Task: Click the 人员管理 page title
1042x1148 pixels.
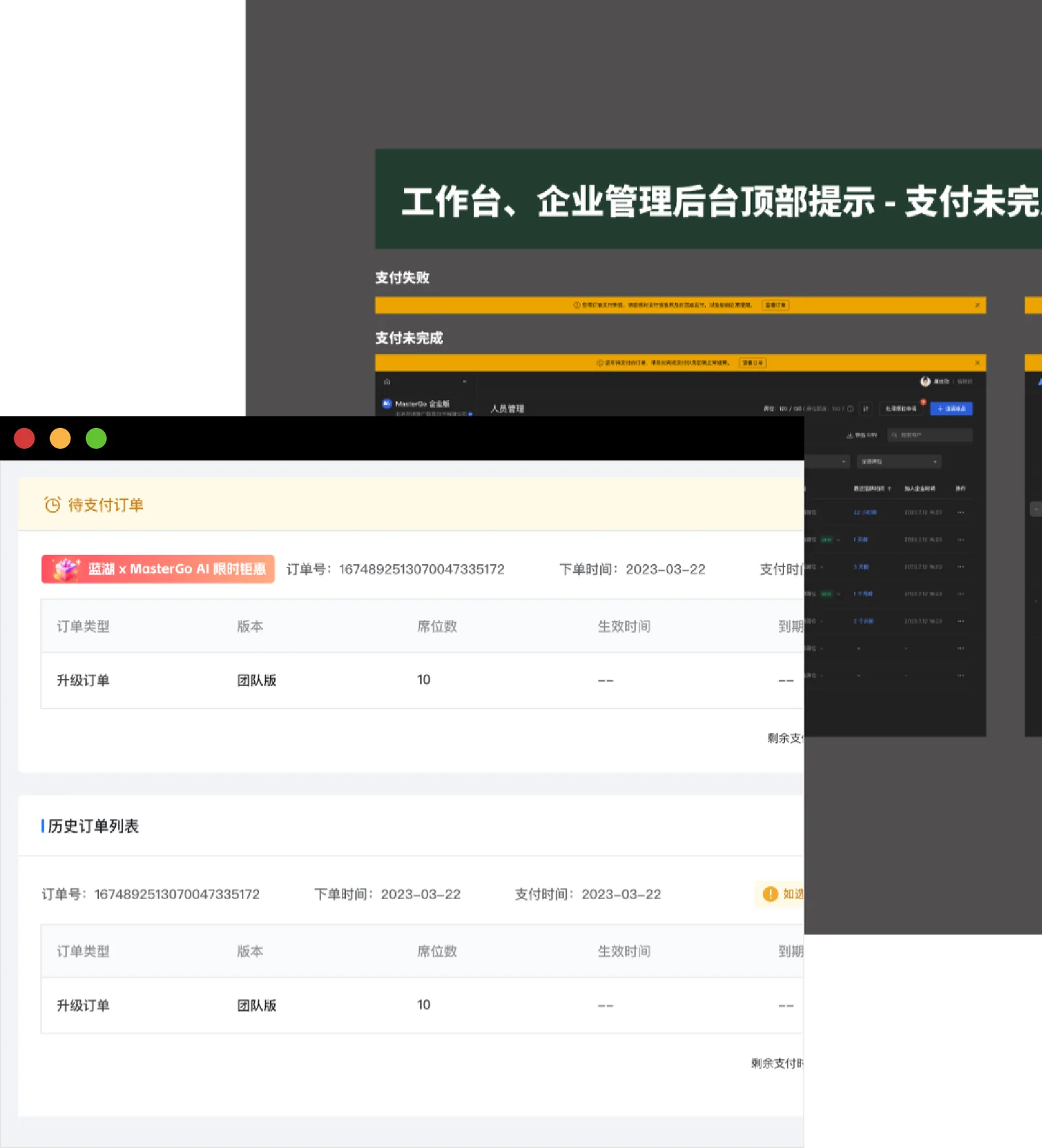Action: tap(507, 409)
